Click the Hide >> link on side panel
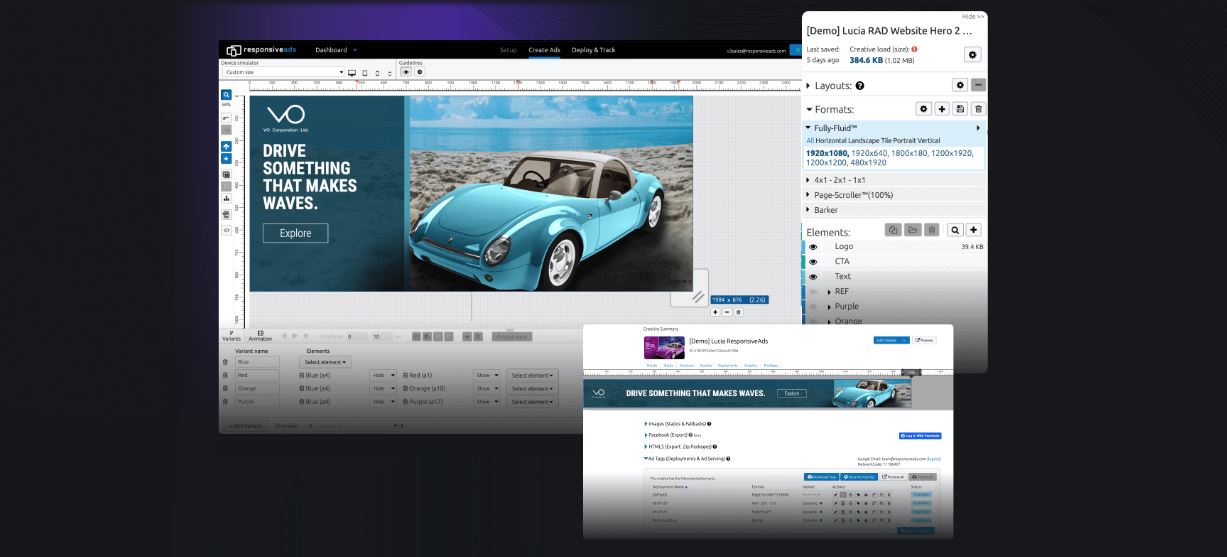This screenshot has width=1227, height=557. (x=973, y=16)
